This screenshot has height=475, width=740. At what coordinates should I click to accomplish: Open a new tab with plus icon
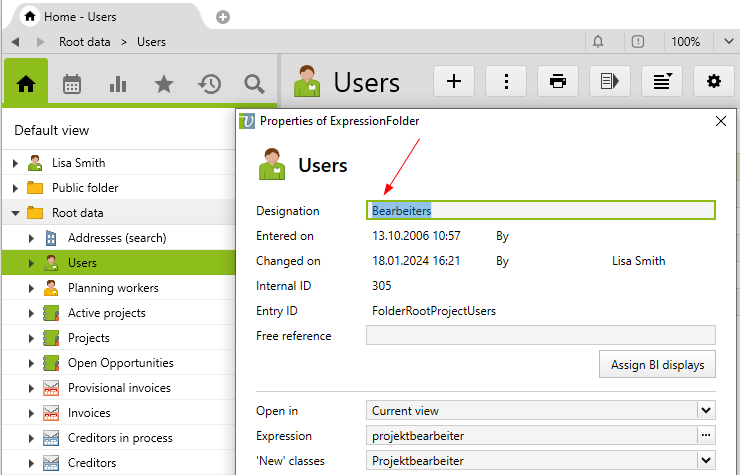222,17
